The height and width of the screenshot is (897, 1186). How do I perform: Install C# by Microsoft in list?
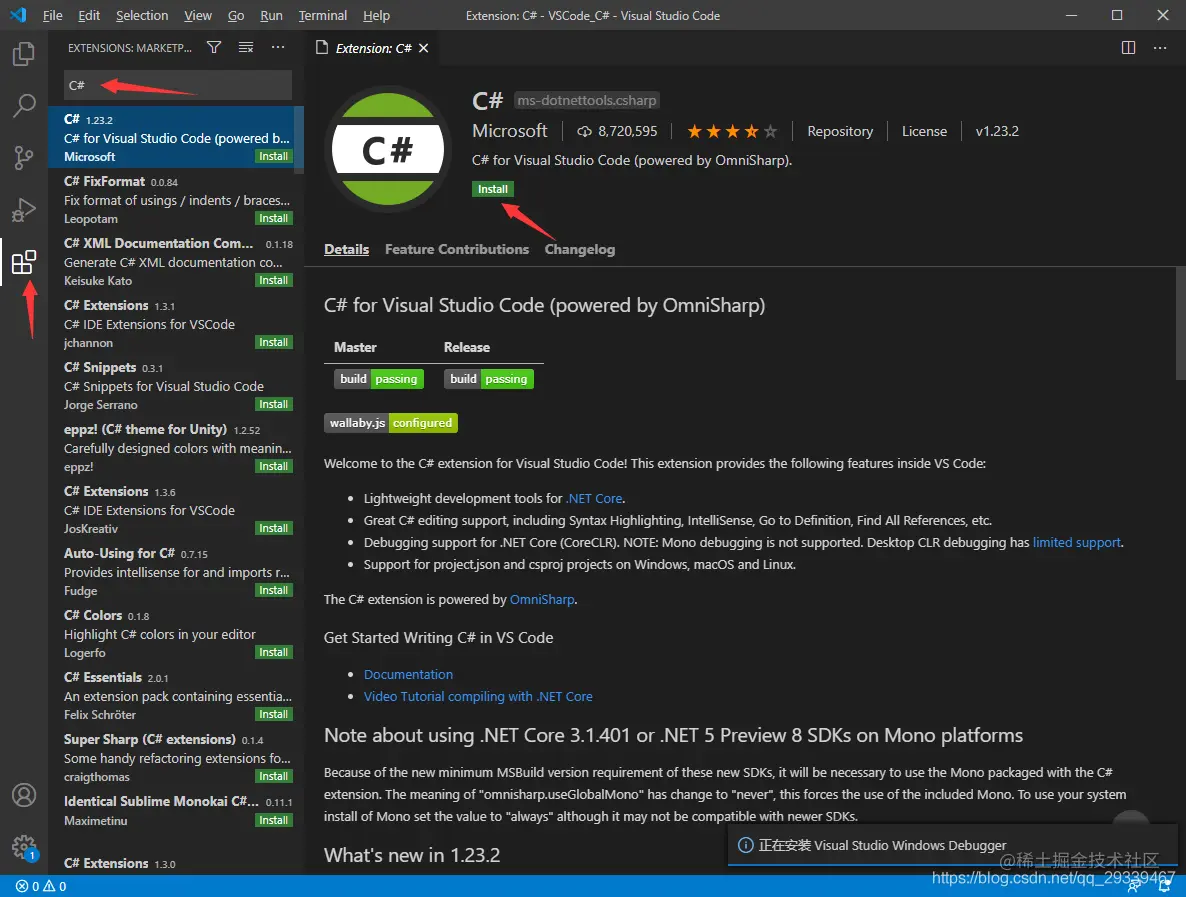pos(273,157)
